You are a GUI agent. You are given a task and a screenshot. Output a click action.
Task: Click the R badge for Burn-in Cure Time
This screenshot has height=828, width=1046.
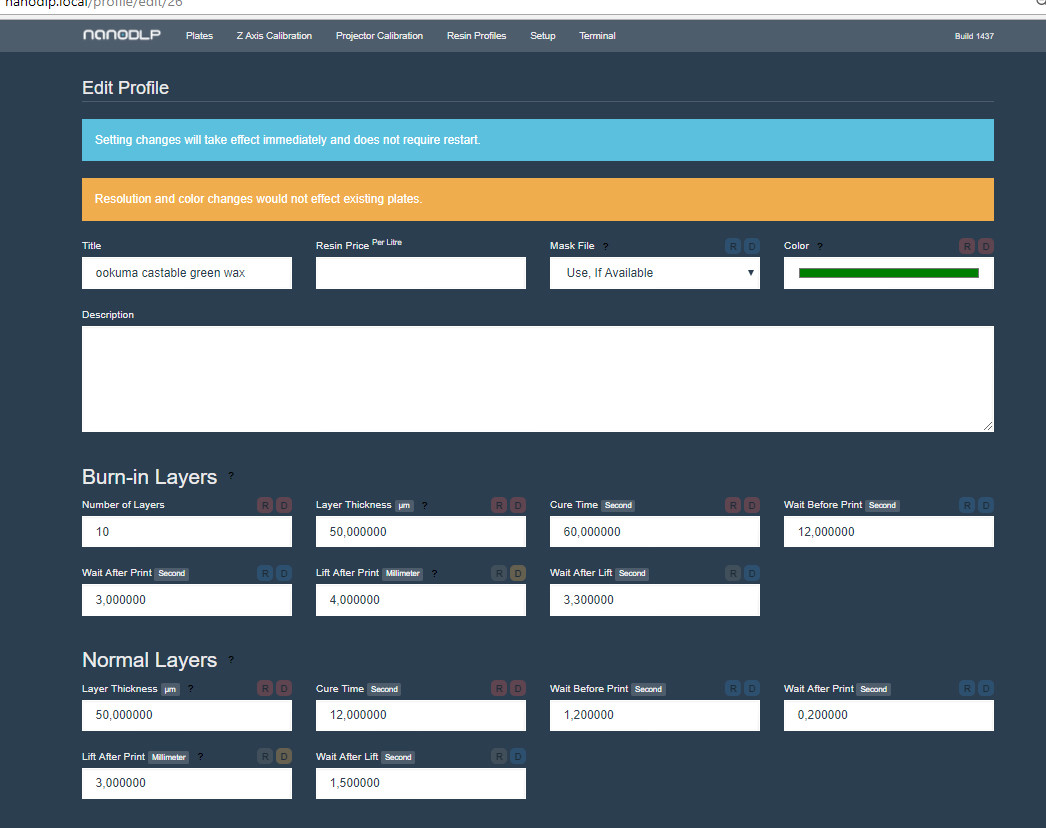point(733,505)
